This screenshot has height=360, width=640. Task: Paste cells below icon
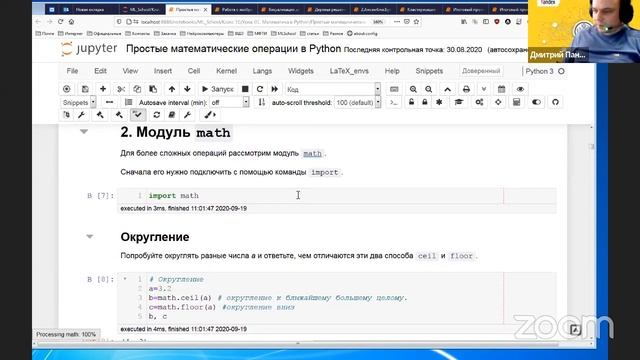click(153, 89)
